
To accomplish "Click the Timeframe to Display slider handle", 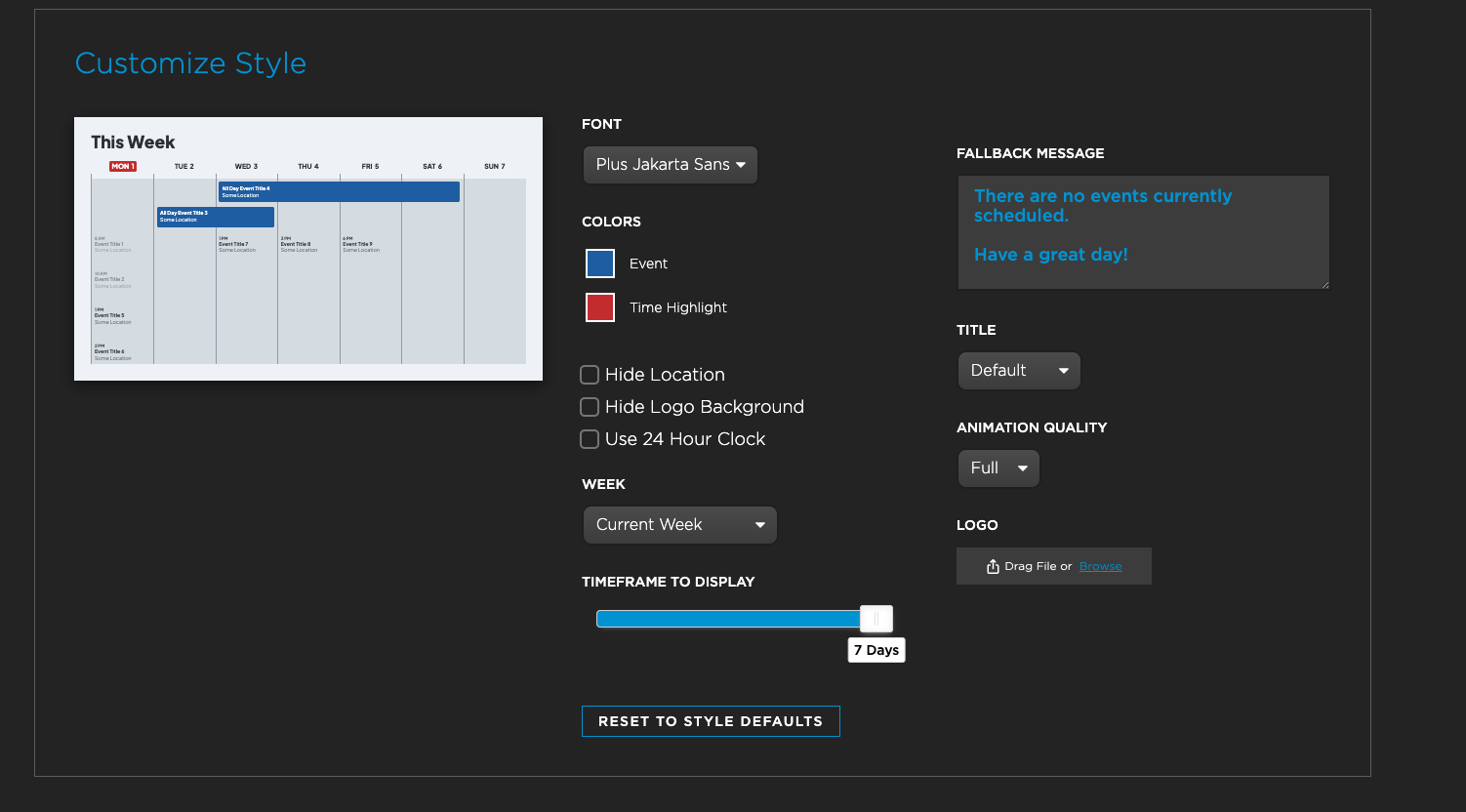I will click(876, 619).
